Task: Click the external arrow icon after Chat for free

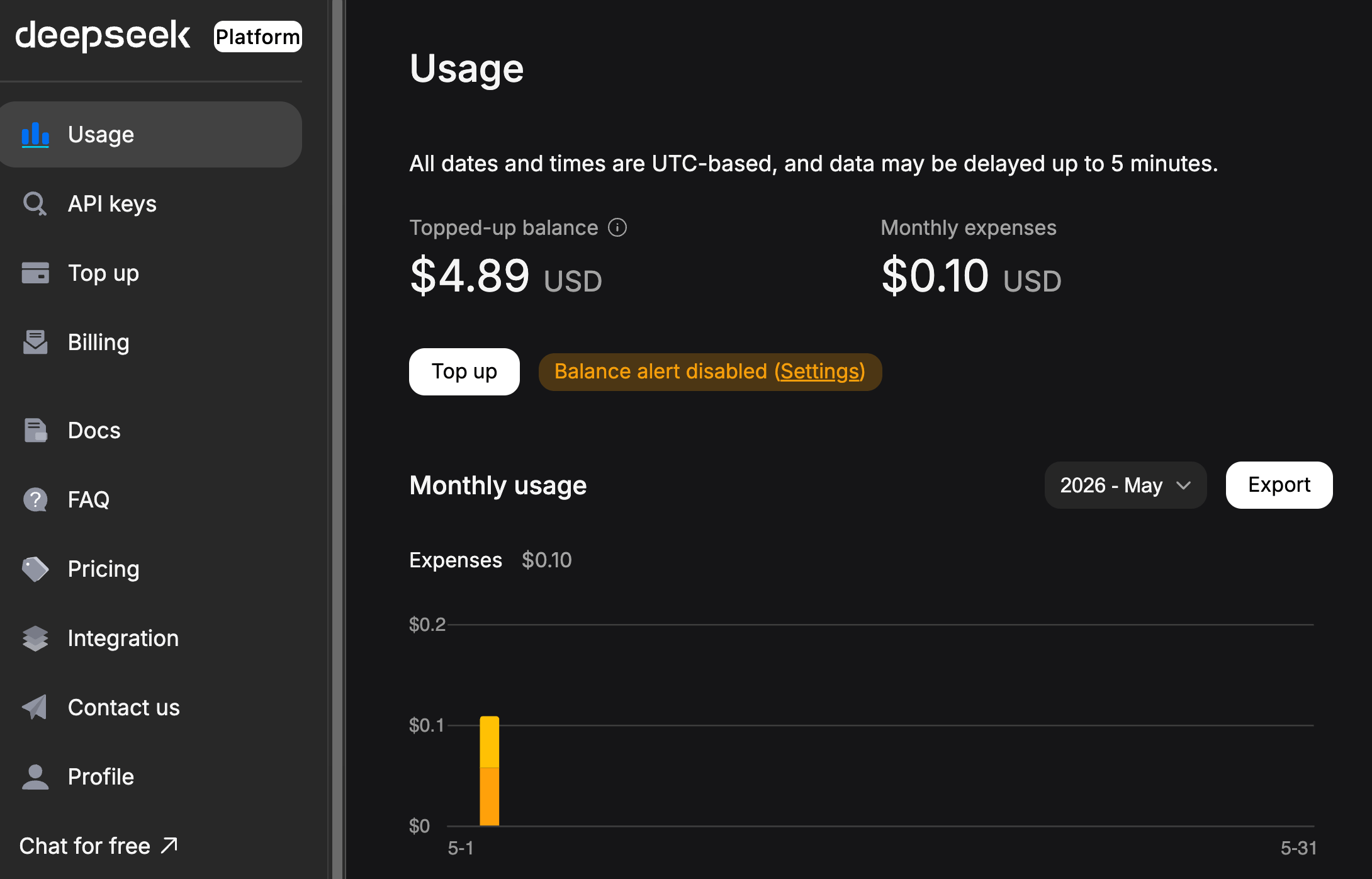Action: point(169,846)
